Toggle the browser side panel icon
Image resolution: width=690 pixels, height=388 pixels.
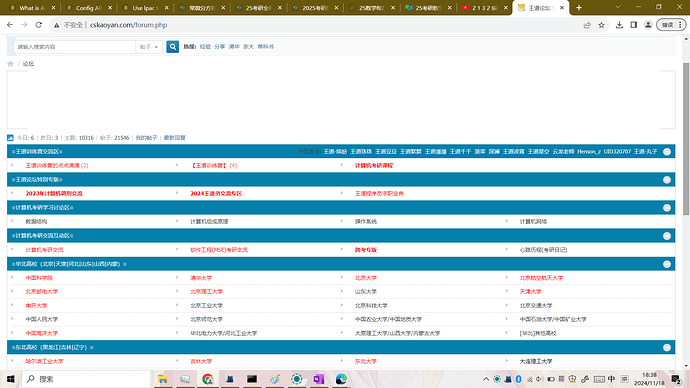click(634, 25)
